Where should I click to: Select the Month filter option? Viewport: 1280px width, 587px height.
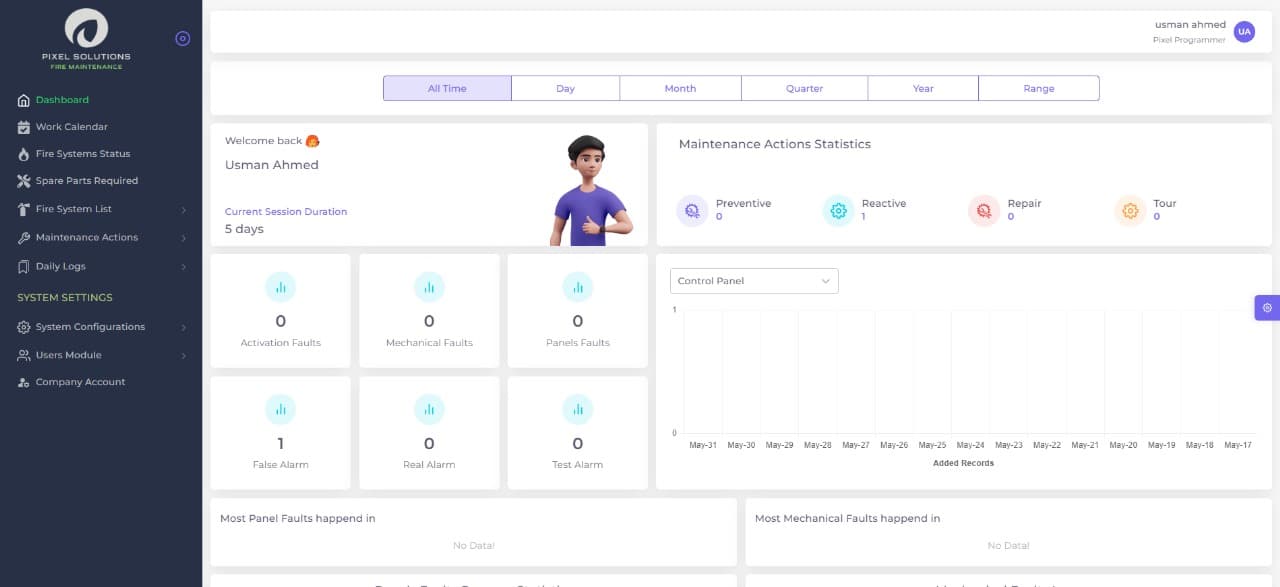(x=680, y=89)
